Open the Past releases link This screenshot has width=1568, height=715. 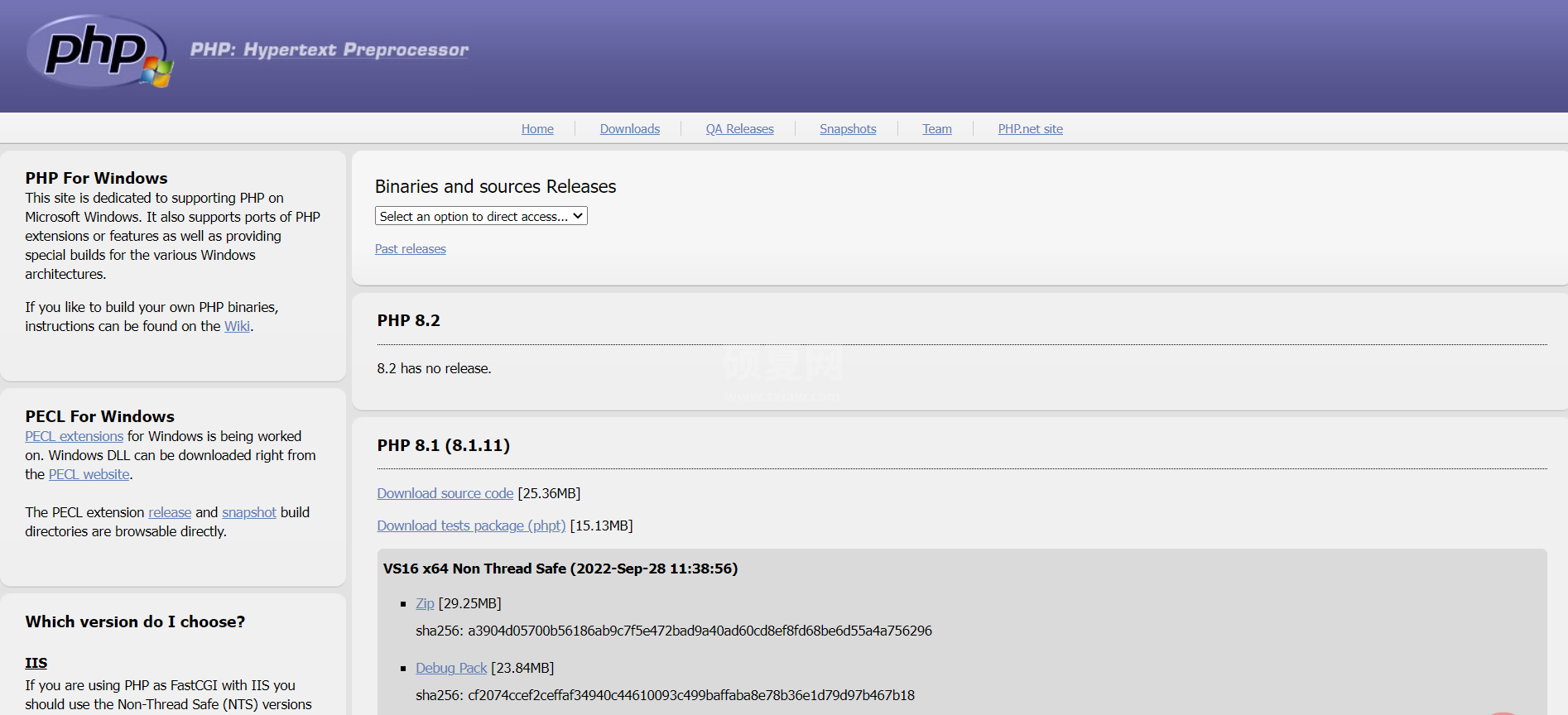[411, 249]
